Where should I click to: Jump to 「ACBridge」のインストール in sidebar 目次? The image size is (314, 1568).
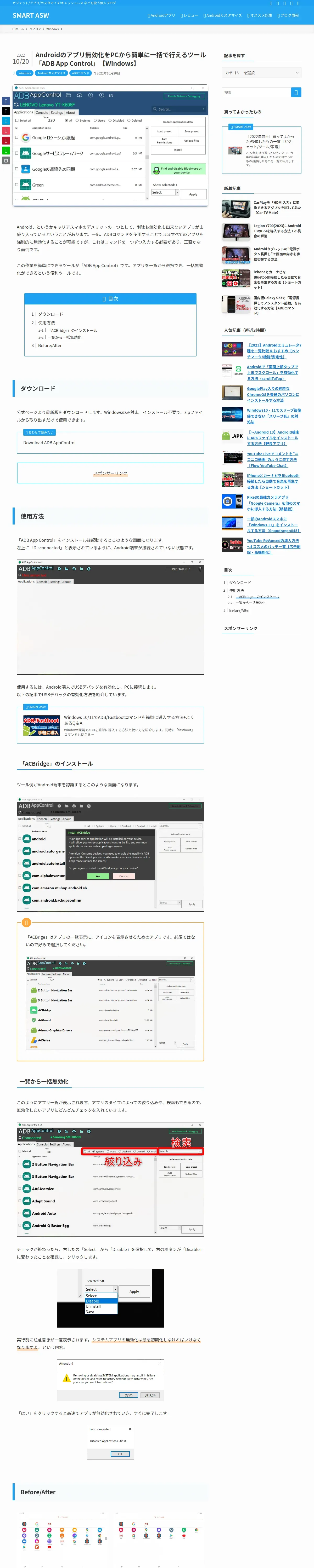[258, 597]
